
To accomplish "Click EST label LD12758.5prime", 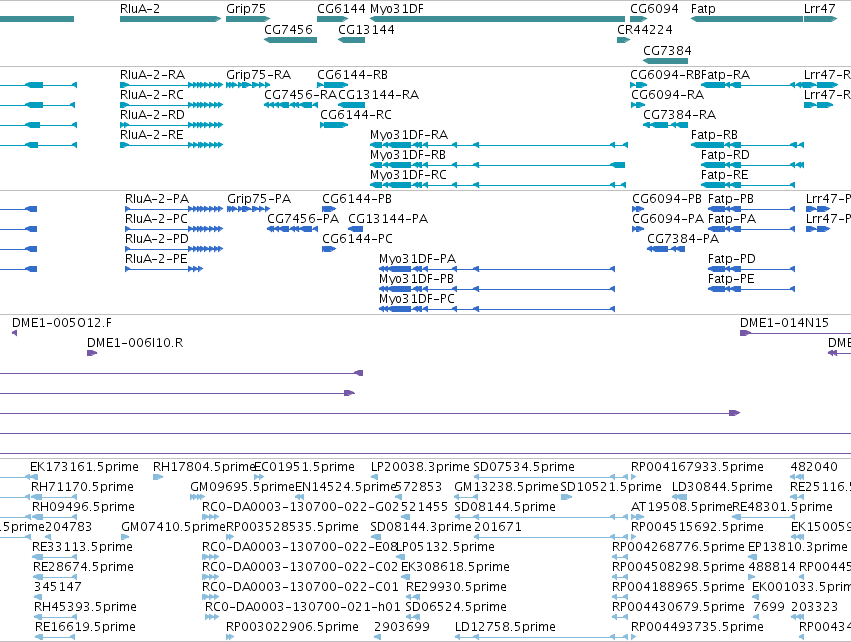I will click(505, 627).
